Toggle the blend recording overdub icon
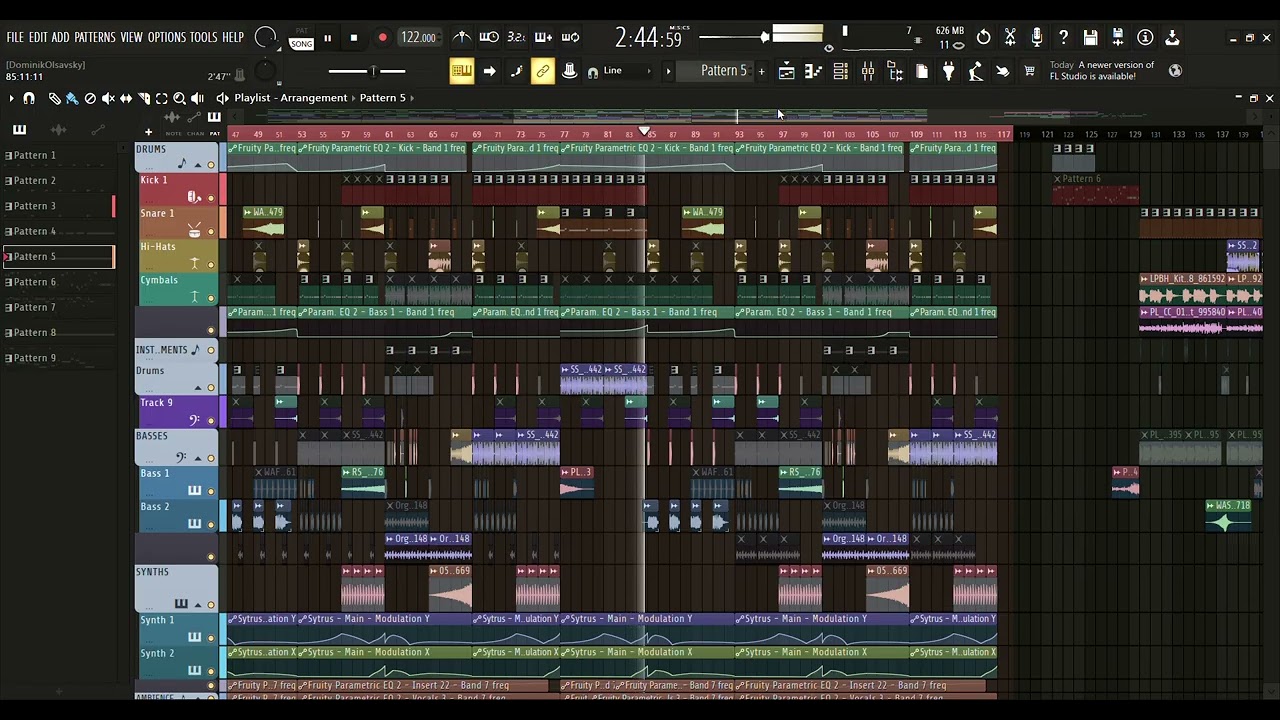The height and width of the screenshot is (720, 1280). [543, 37]
